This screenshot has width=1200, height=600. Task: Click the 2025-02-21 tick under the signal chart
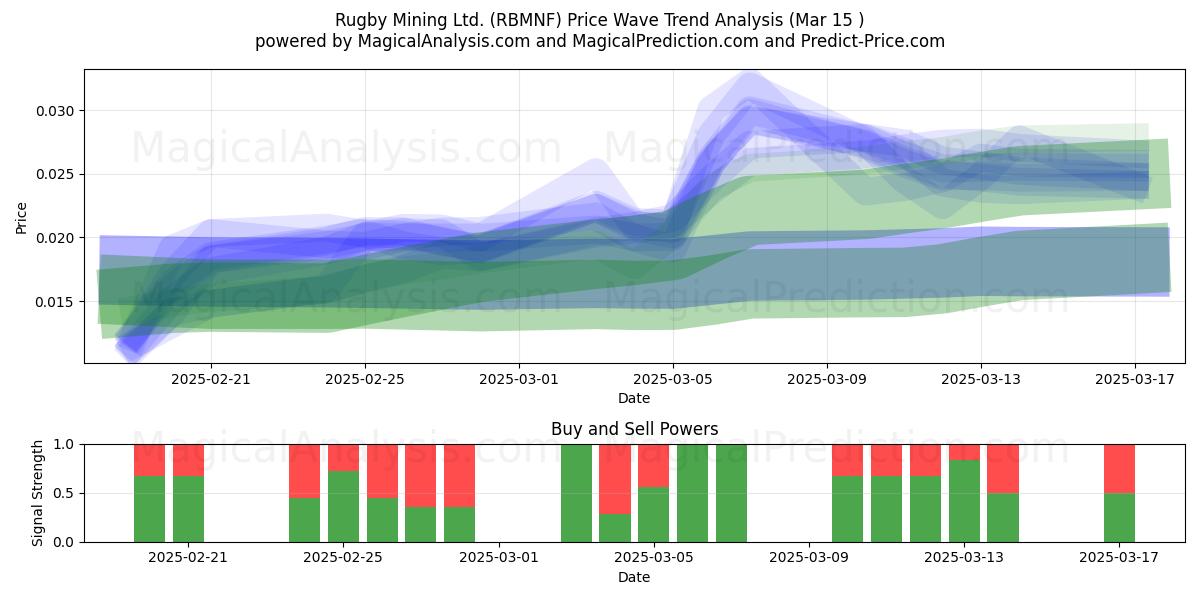pyautogui.click(x=188, y=558)
